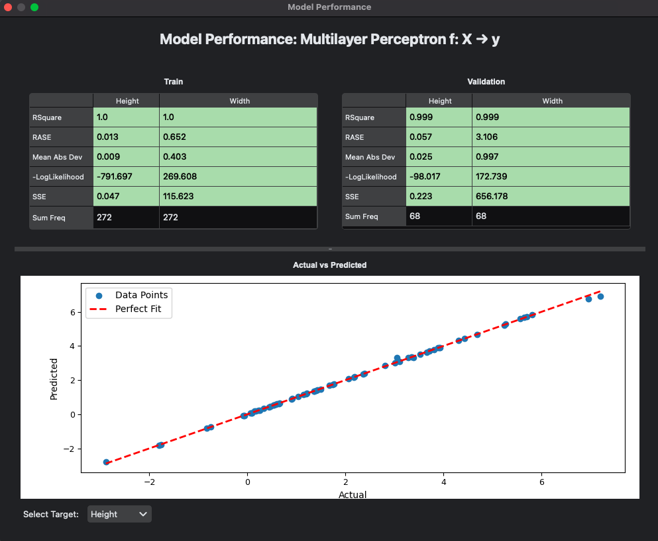
Task: Click red dashed Perfect Fit legend line
Action: coord(99,310)
